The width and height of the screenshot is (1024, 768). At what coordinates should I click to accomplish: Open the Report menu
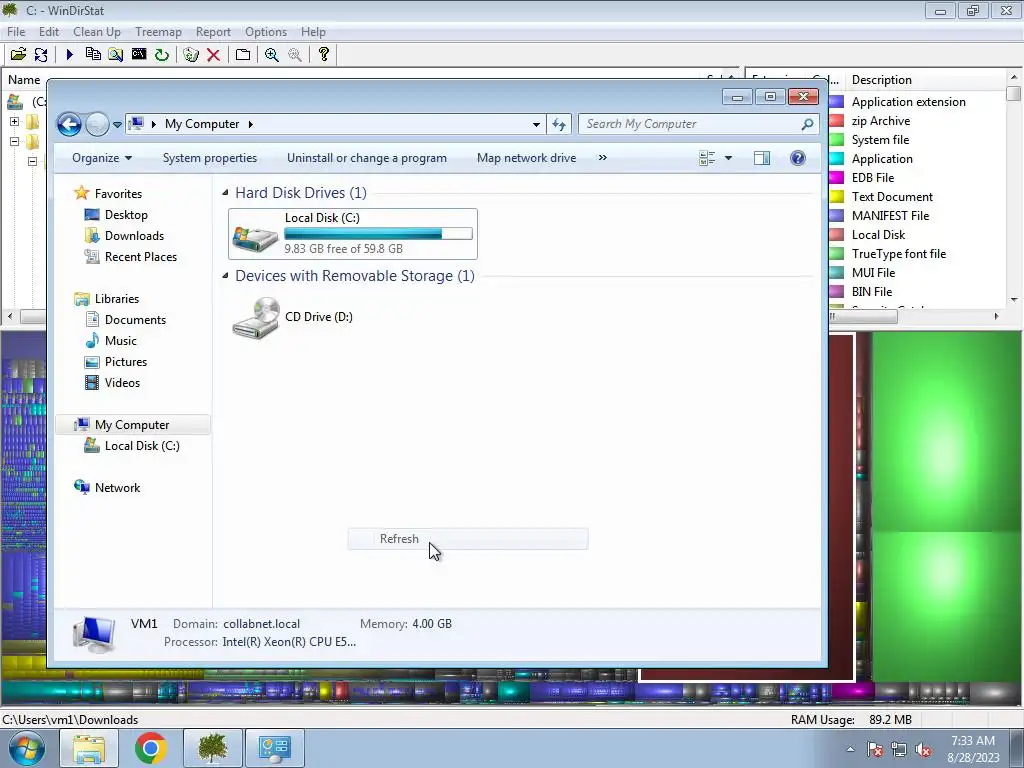(x=213, y=32)
